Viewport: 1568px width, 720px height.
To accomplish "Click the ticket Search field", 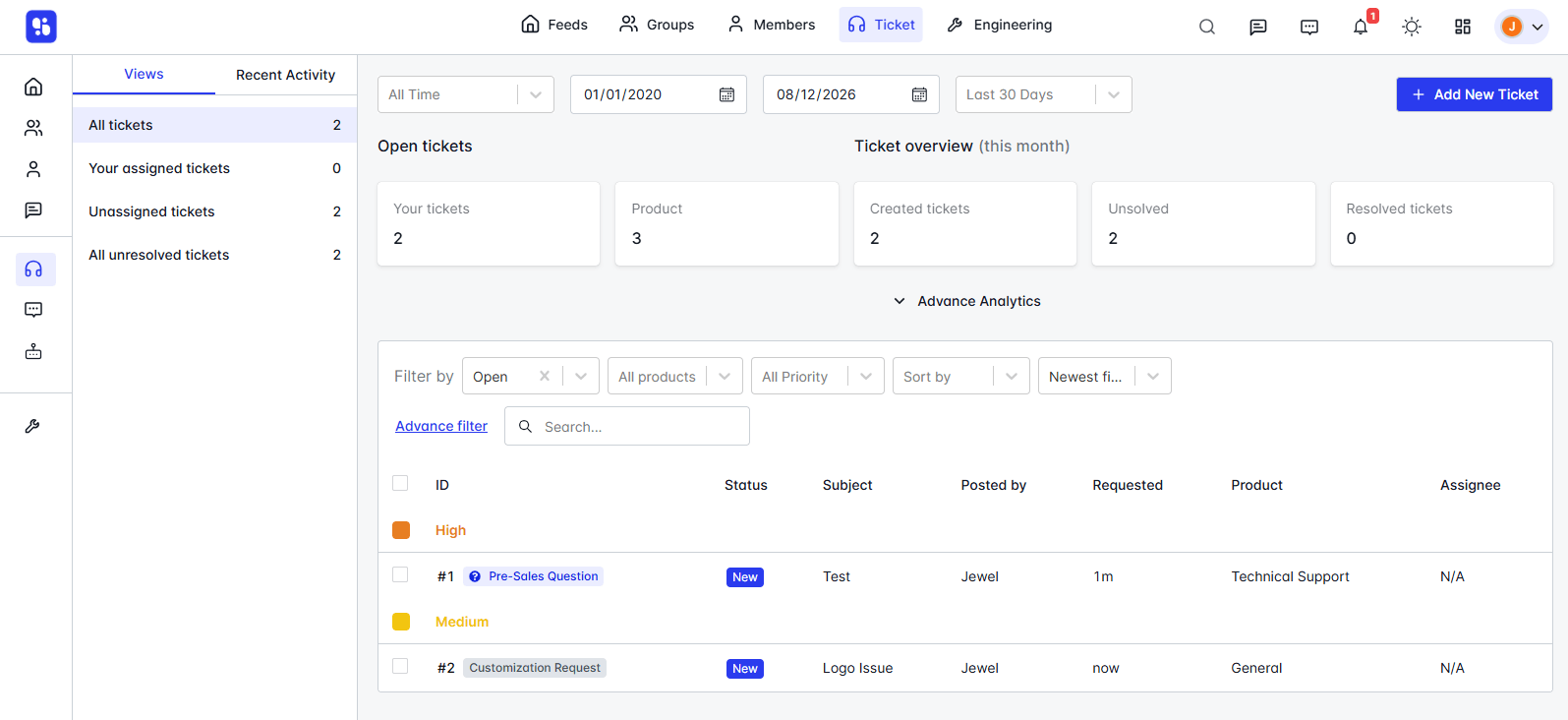I will pos(627,426).
